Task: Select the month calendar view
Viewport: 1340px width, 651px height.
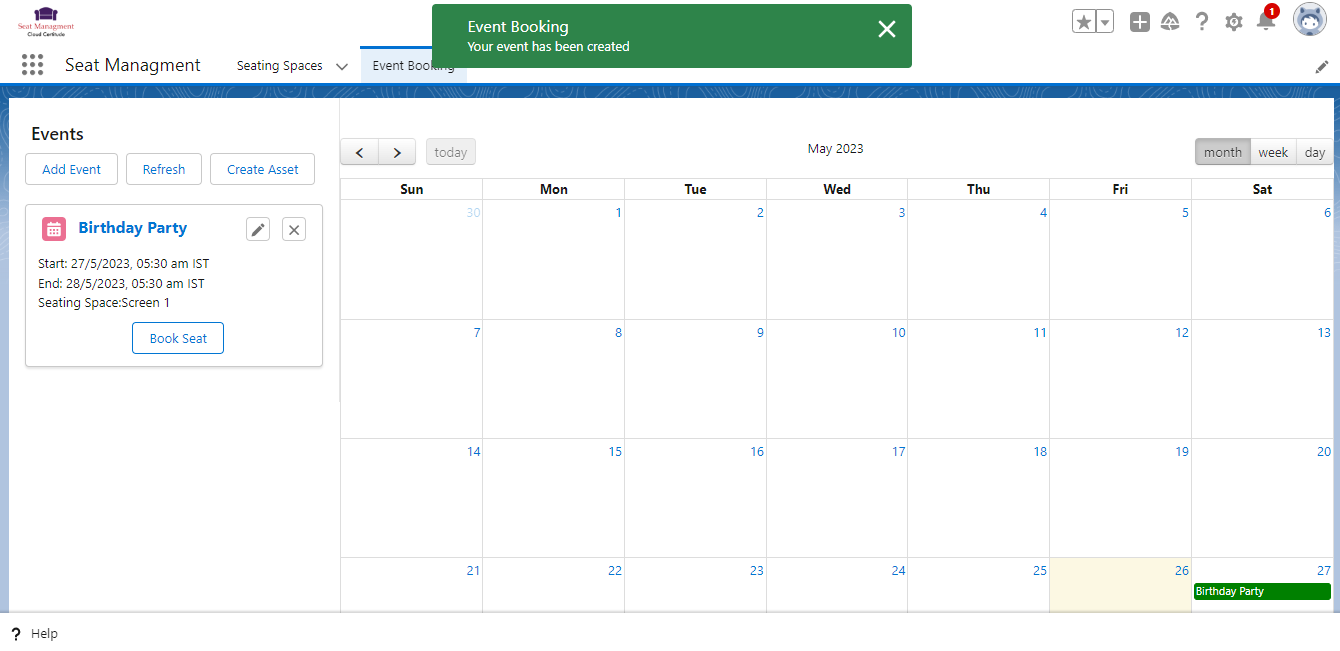Action: coord(1222,152)
